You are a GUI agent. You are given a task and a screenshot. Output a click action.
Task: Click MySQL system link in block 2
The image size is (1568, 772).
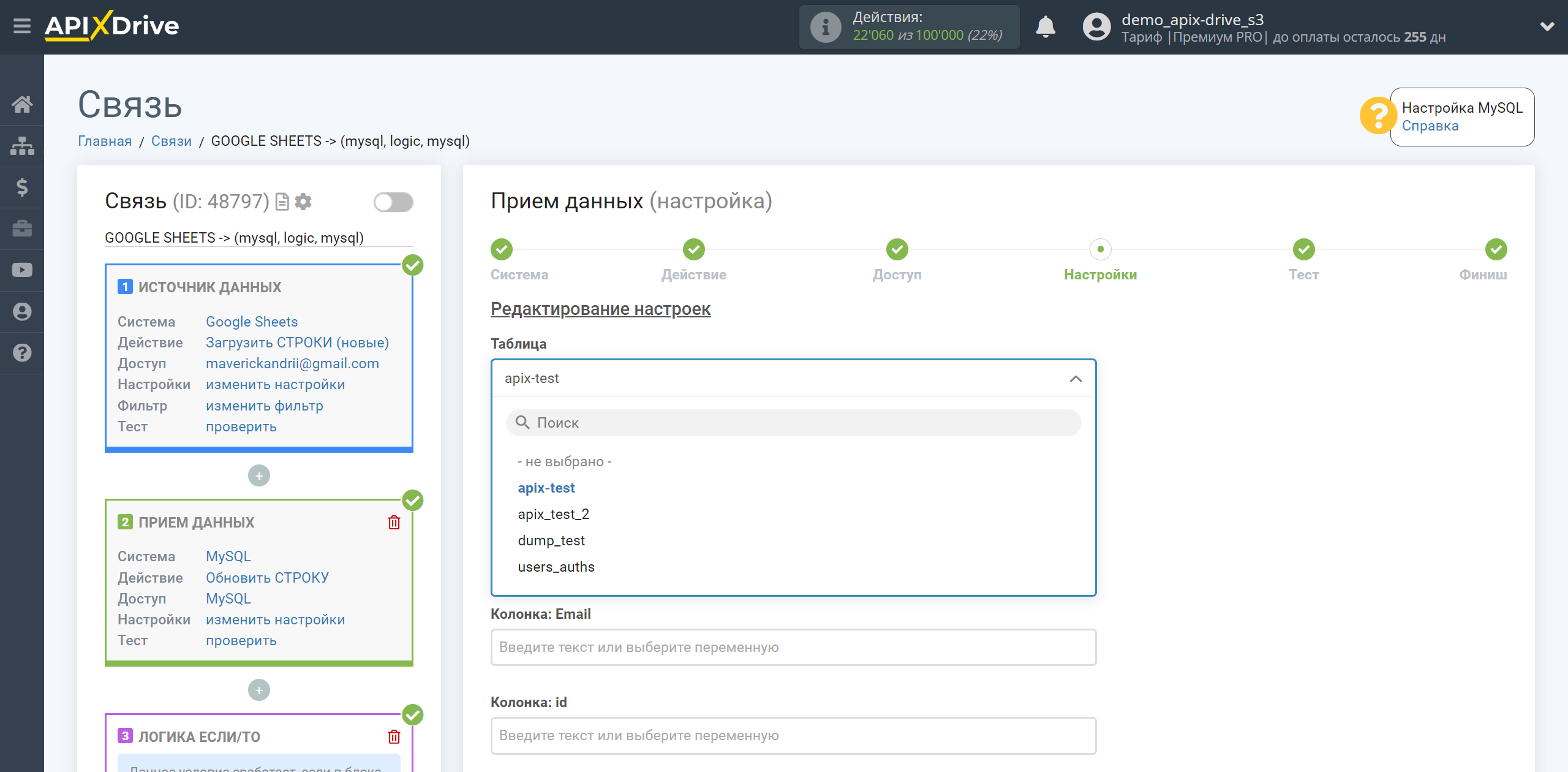tap(228, 556)
